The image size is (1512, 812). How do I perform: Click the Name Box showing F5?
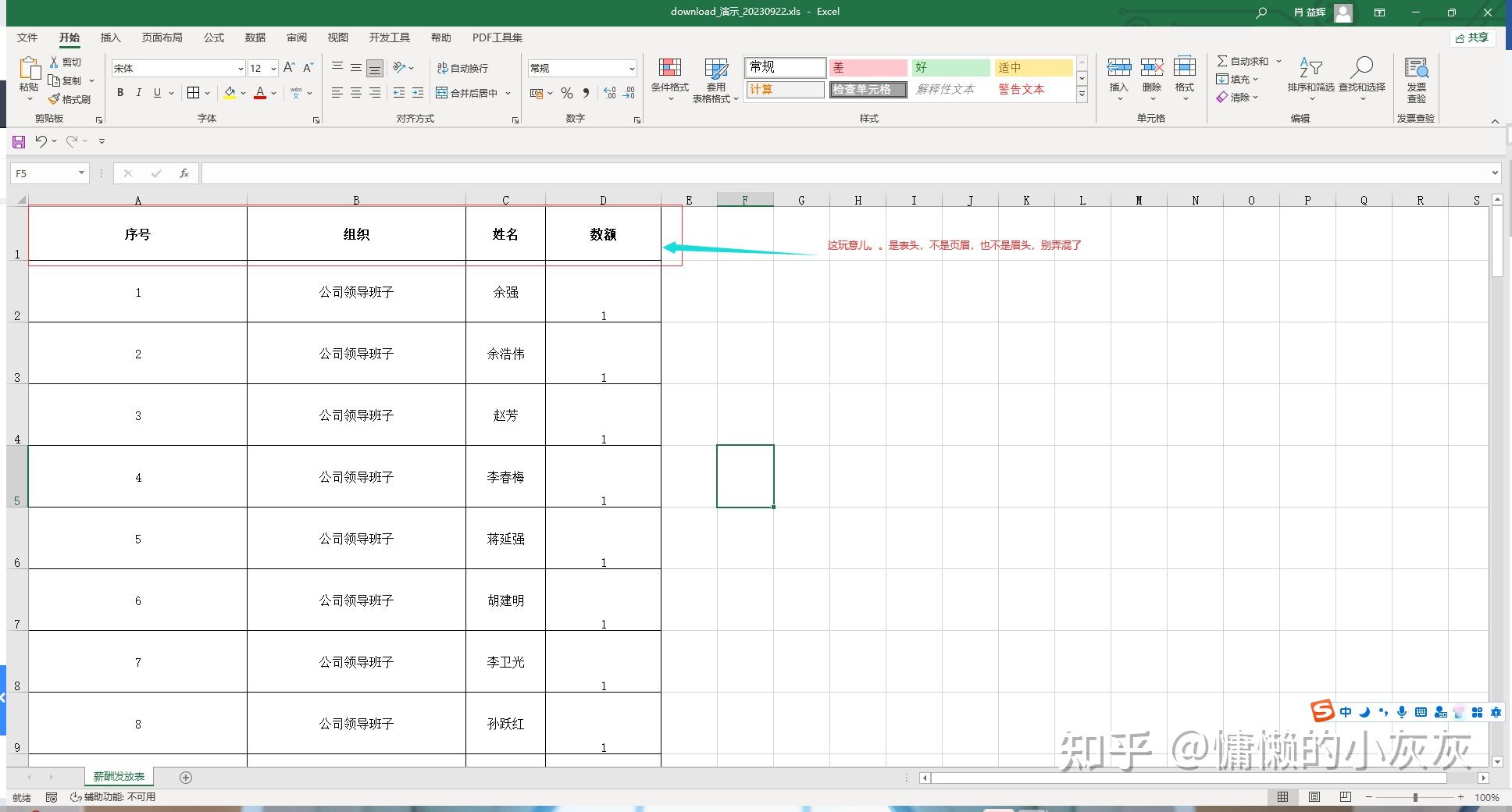(x=43, y=173)
